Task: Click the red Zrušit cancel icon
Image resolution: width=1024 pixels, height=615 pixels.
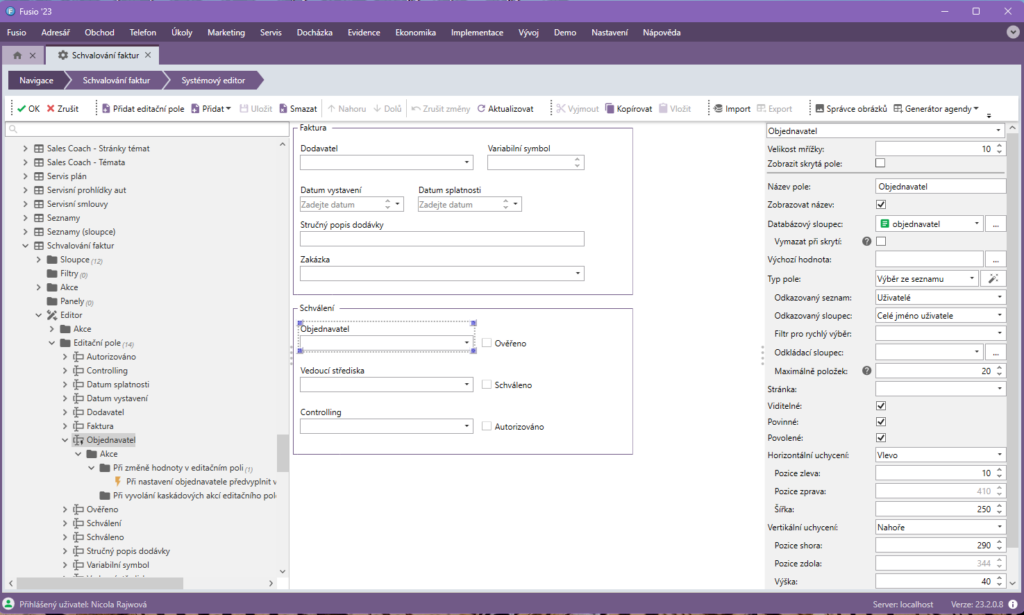Action: tap(51, 108)
